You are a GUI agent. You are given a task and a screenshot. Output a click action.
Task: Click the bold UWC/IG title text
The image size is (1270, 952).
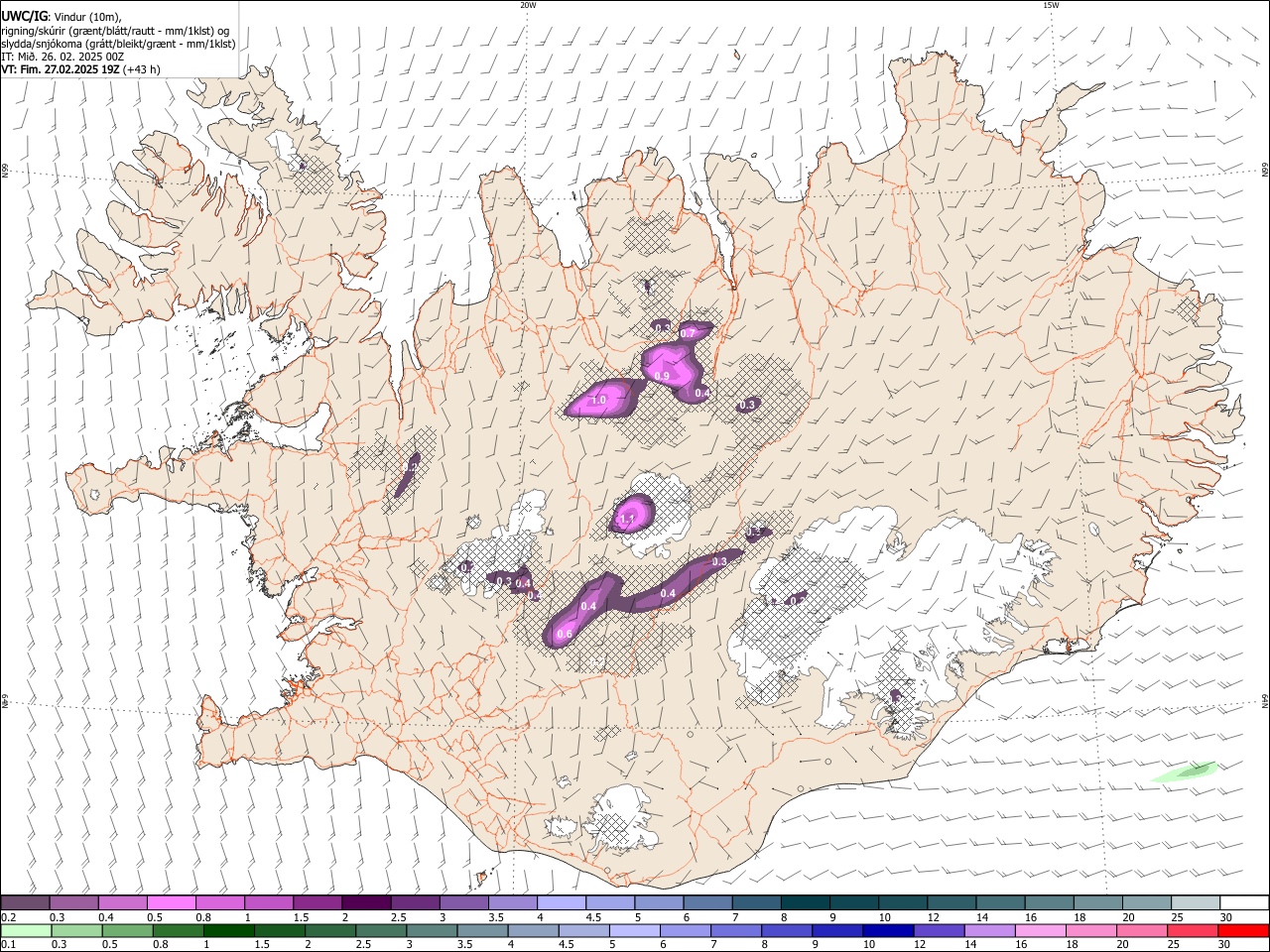point(23,17)
